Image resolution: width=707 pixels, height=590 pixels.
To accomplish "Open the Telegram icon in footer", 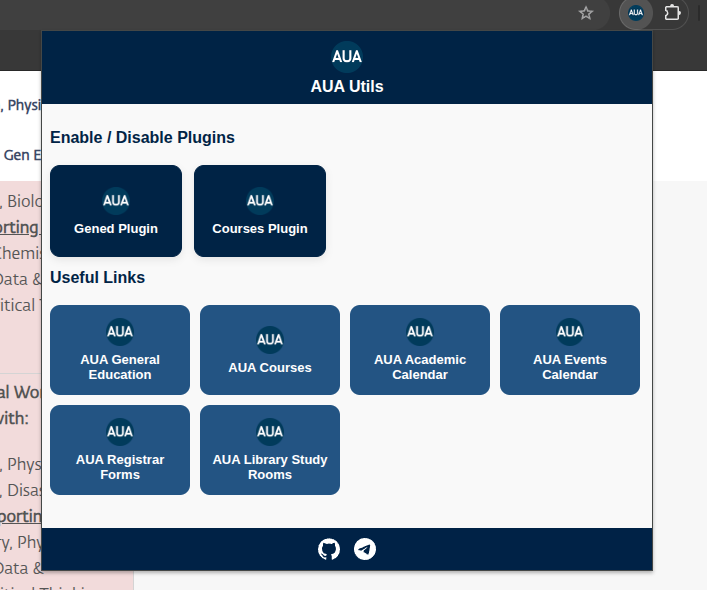I will tap(365, 549).
